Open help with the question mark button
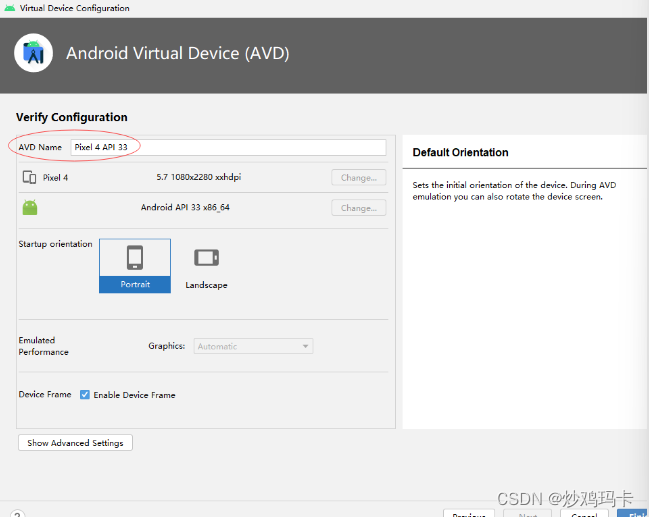This screenshot has width=649, height=517. pos(17,515)
